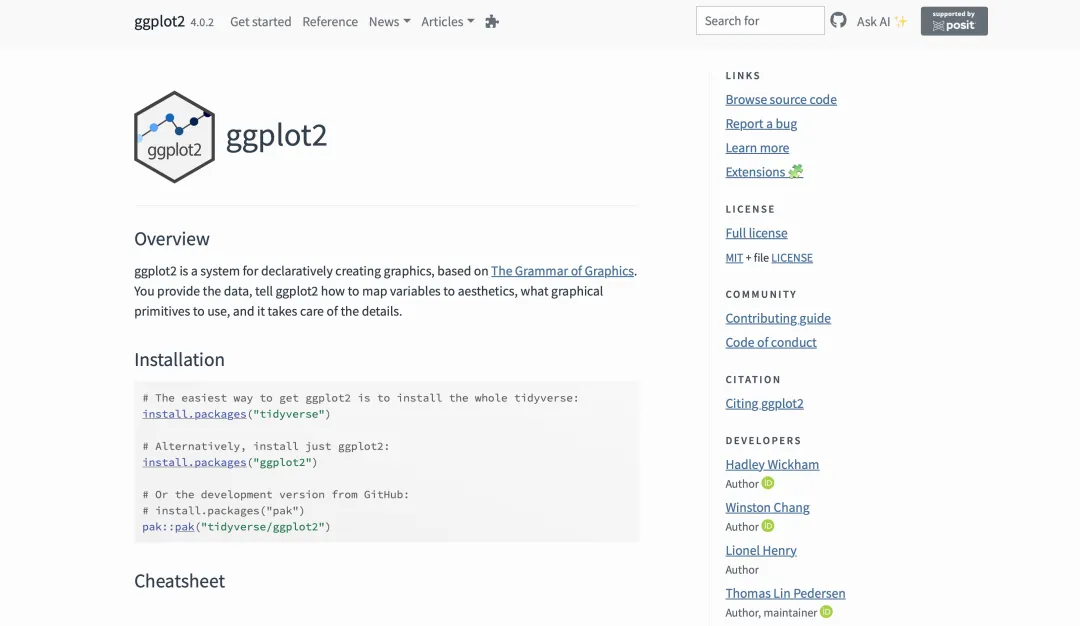1080x626 pixels.
Task: Open Hadley Wickham's ORCID badge
Action: click(768, 483)
